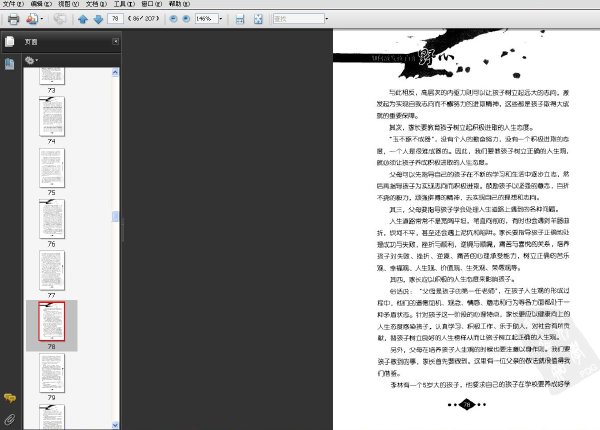Click the thumbnail panel scrollbar thumb
The width and height of the screenshot is (600, 430).
115,217
